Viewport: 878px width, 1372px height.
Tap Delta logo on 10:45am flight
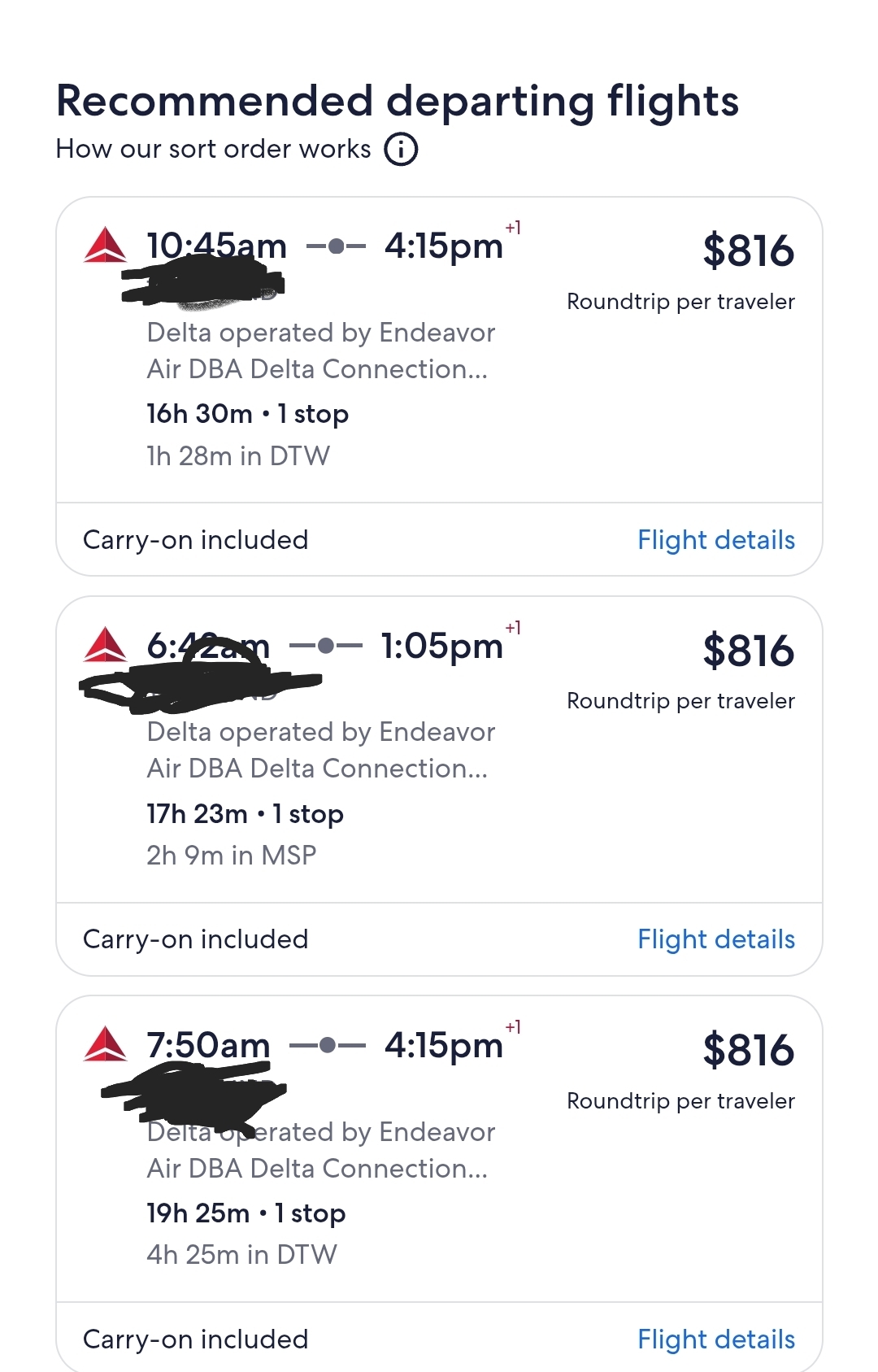(x=105, y=246)
